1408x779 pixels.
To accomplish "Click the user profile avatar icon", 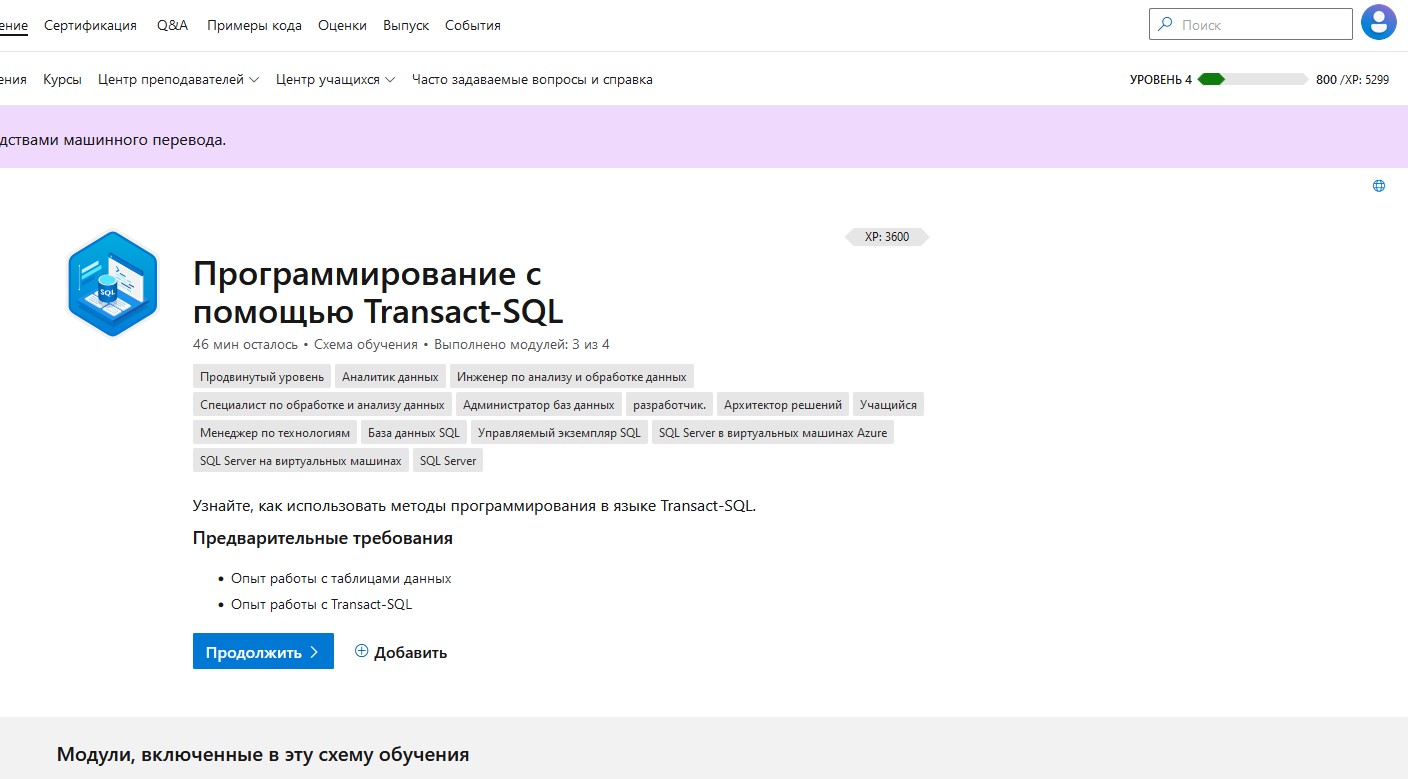I will pos(1379,23).
